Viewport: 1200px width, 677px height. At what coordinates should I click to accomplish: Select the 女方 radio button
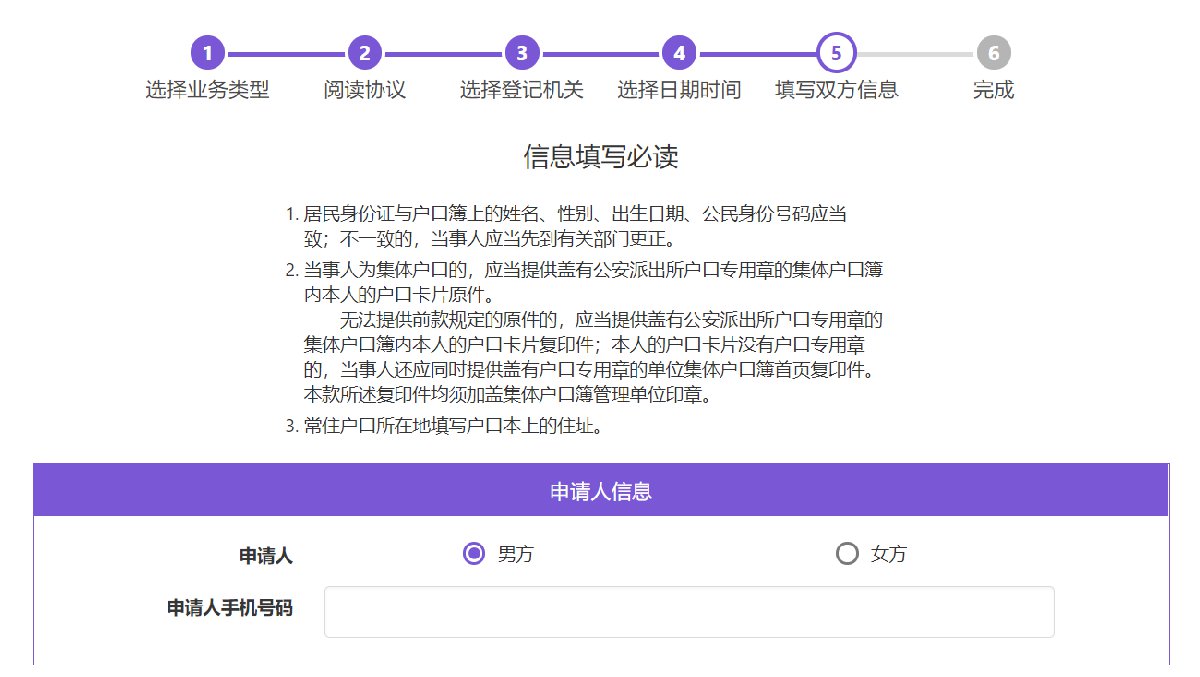click(847, 554)
